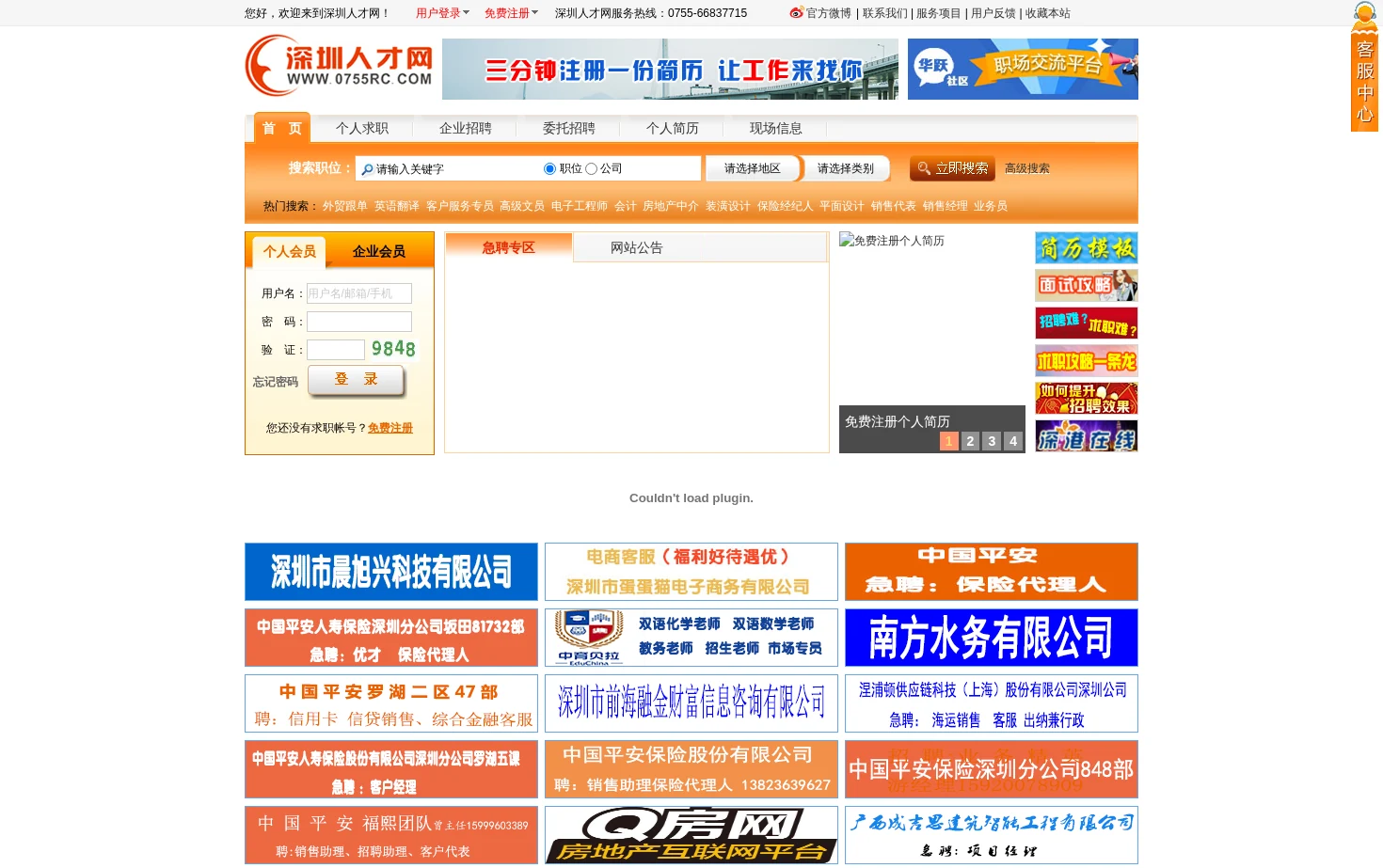The image size is (1383, 868).
Task: Open the 中国平安 福熙团队 ad
Action: coord(391,835)
